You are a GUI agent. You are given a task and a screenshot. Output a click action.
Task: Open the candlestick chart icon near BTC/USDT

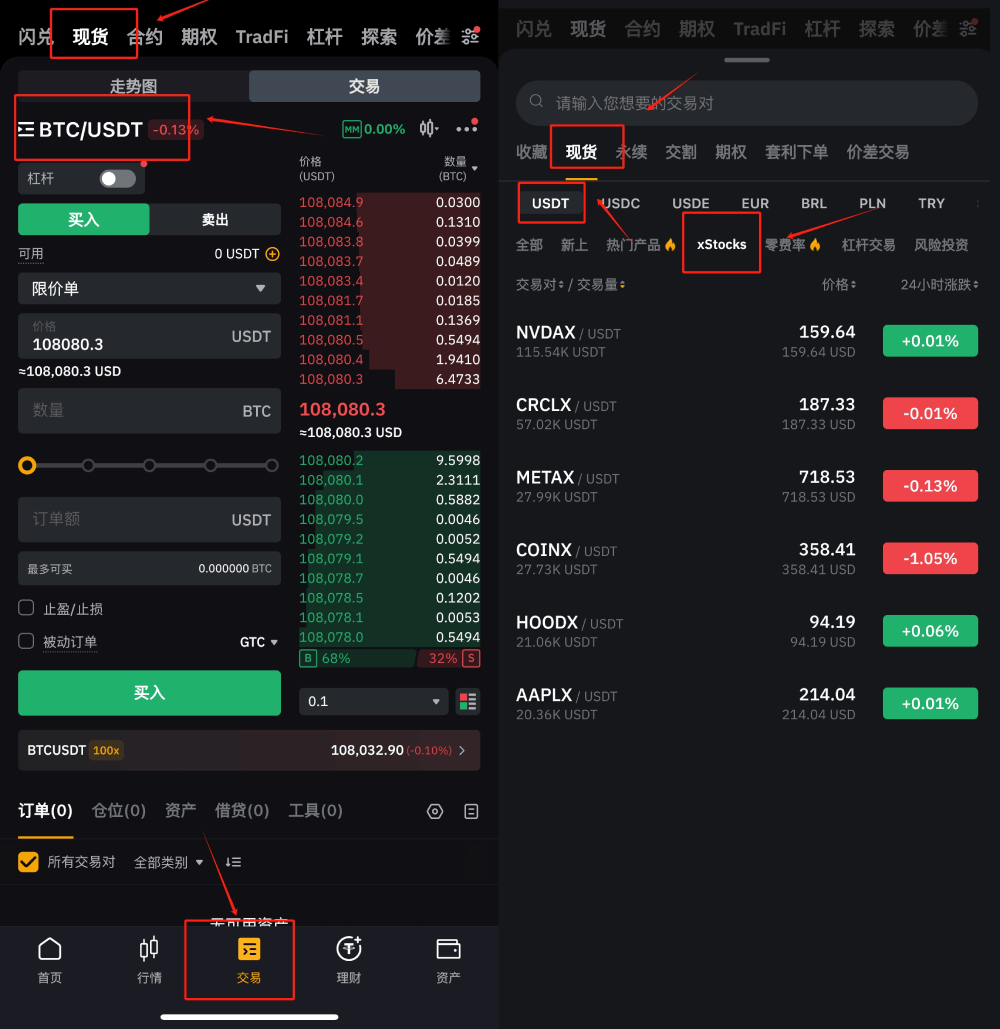(428, 129)
